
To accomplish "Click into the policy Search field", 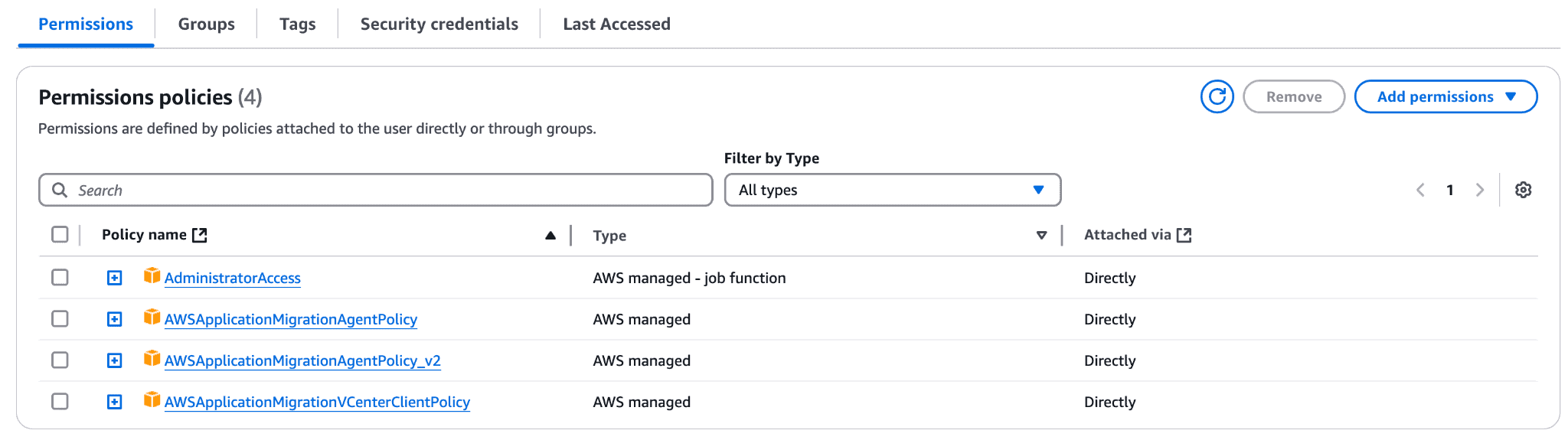I will tap(376, 190).
